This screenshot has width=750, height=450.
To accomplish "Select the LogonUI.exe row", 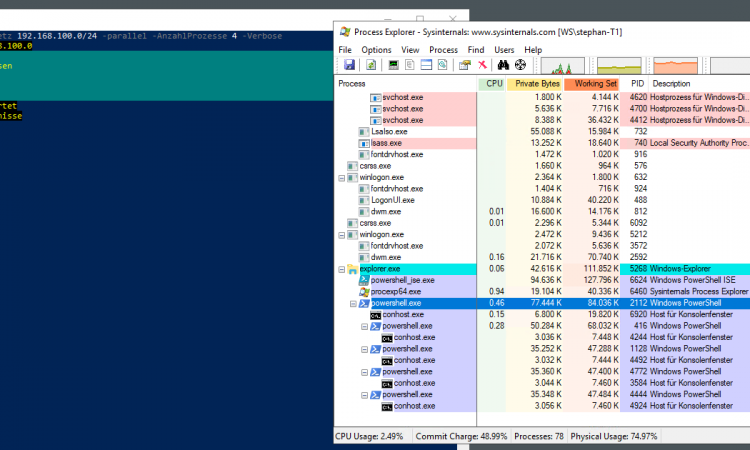I will [x=542, y=200].
